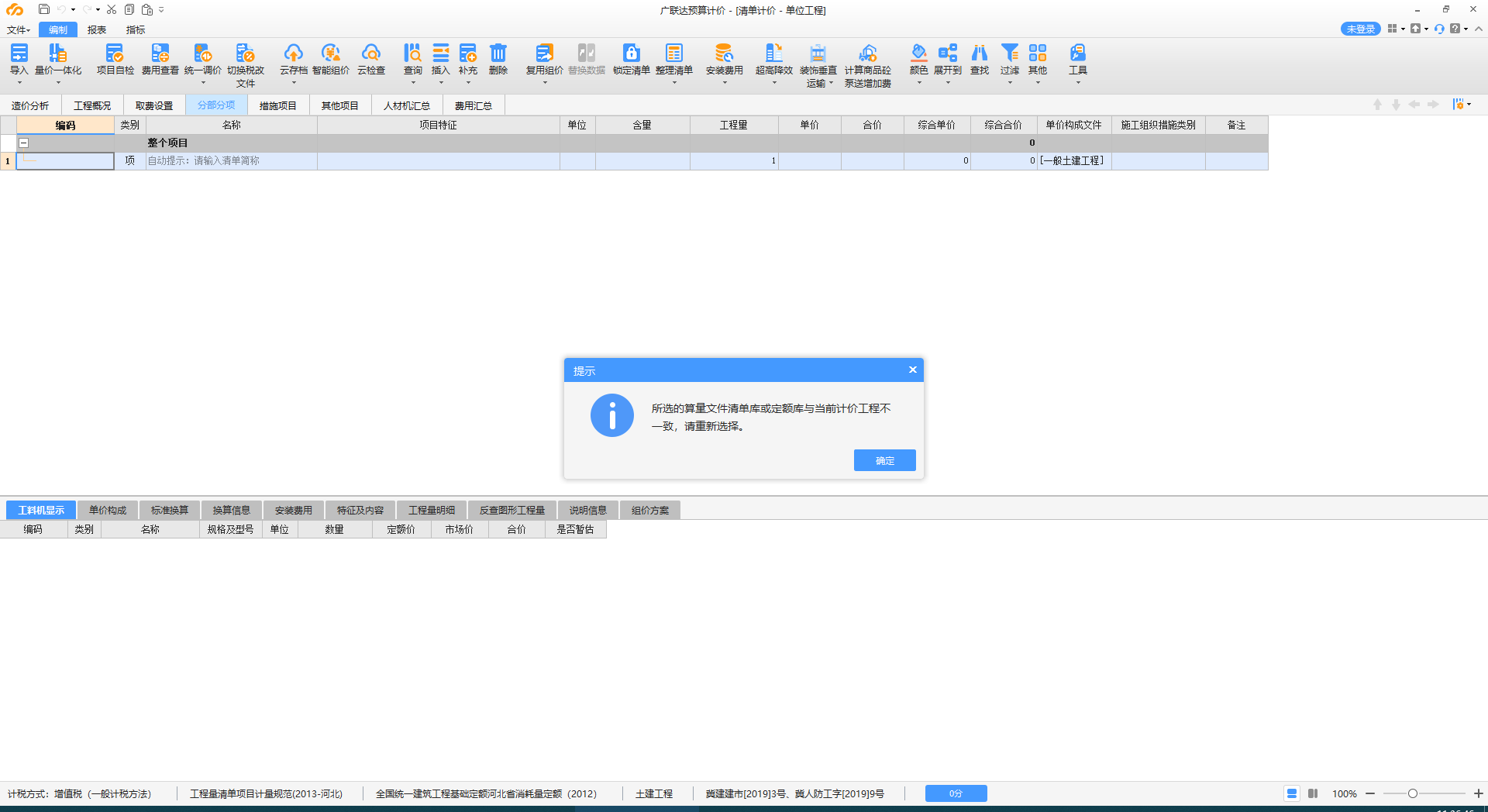1488x812 pixels.
Task: Click the save icon in title bar
Action: 44,9
